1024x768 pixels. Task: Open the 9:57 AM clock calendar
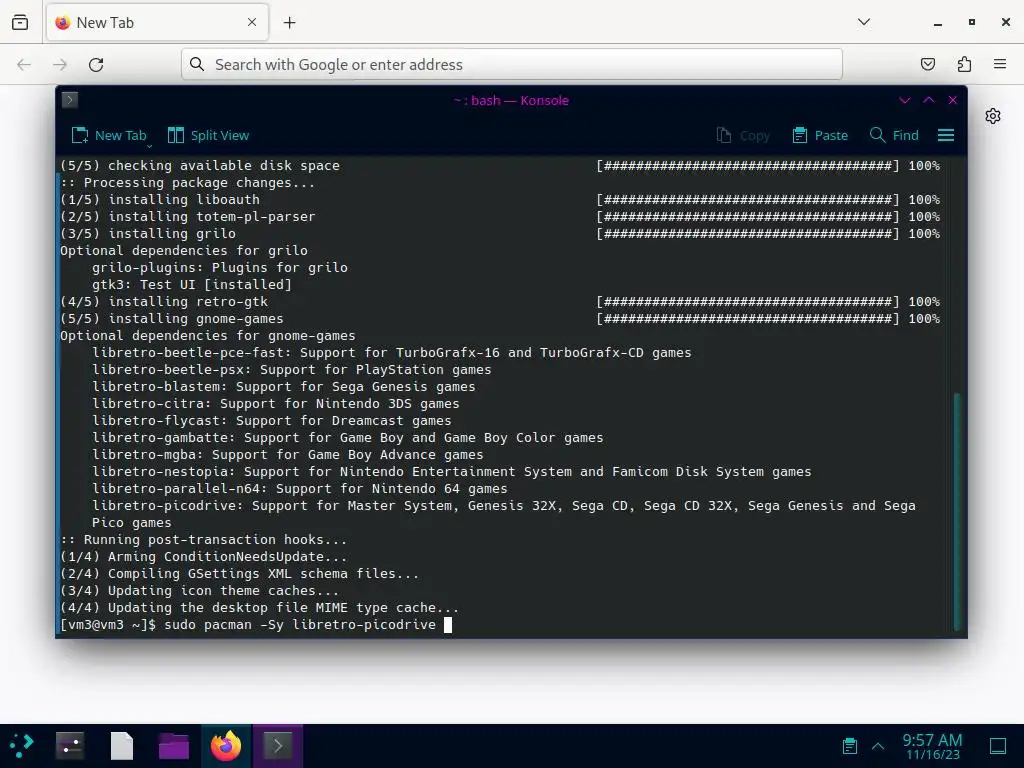932,746
